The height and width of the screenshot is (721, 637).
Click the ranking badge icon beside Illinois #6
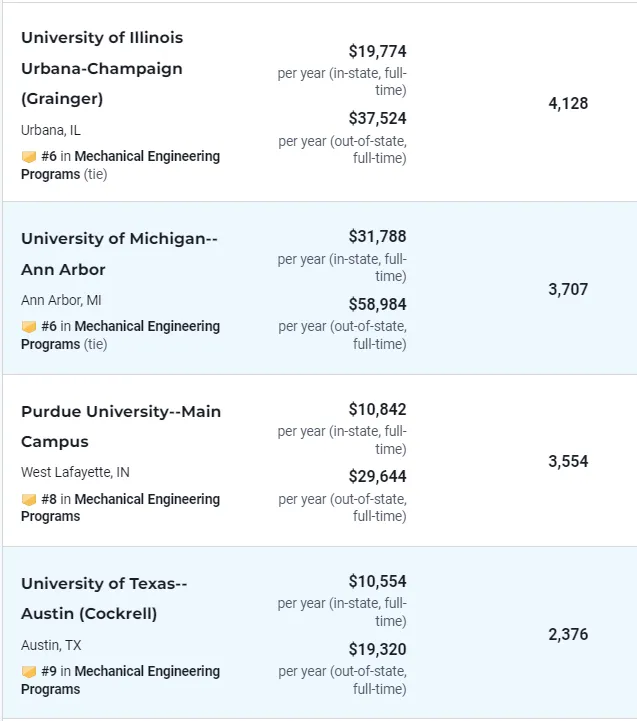[29, 157]
